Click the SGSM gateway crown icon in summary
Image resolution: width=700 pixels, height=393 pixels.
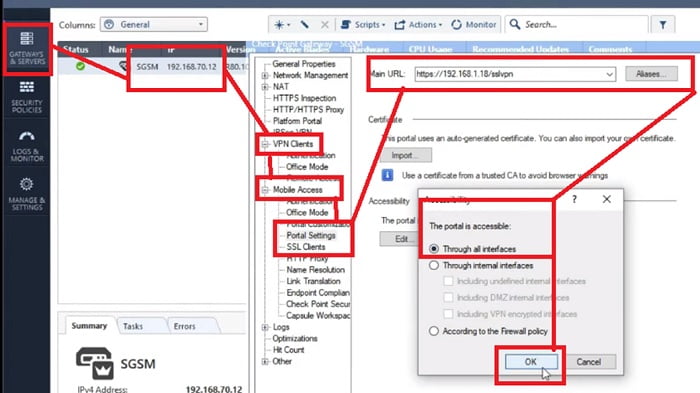point(95,364)
